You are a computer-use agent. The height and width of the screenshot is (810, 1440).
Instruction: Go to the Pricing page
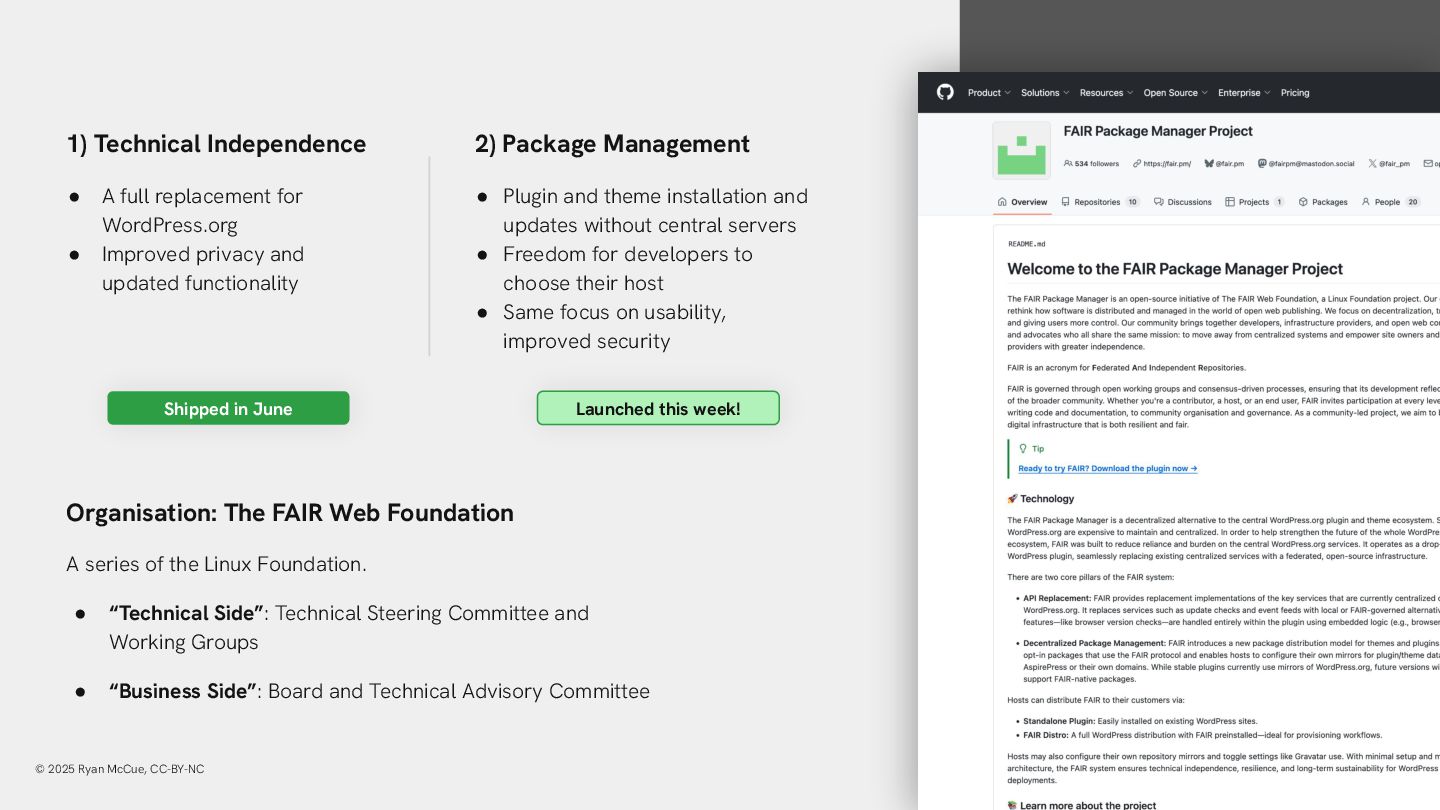tap(1295, 93)
